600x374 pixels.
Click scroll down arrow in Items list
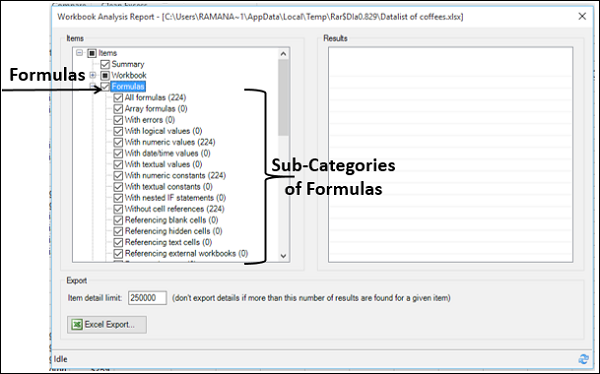(283, 256)
